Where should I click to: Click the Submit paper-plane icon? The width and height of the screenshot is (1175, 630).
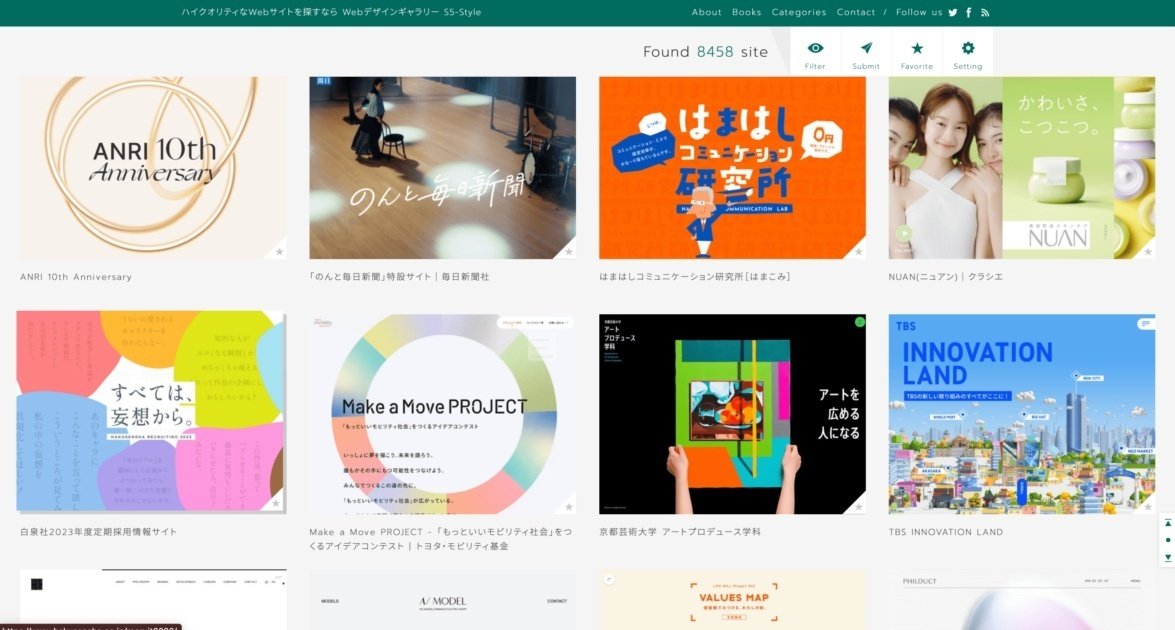pyautogui.click(x=866, y=49)
